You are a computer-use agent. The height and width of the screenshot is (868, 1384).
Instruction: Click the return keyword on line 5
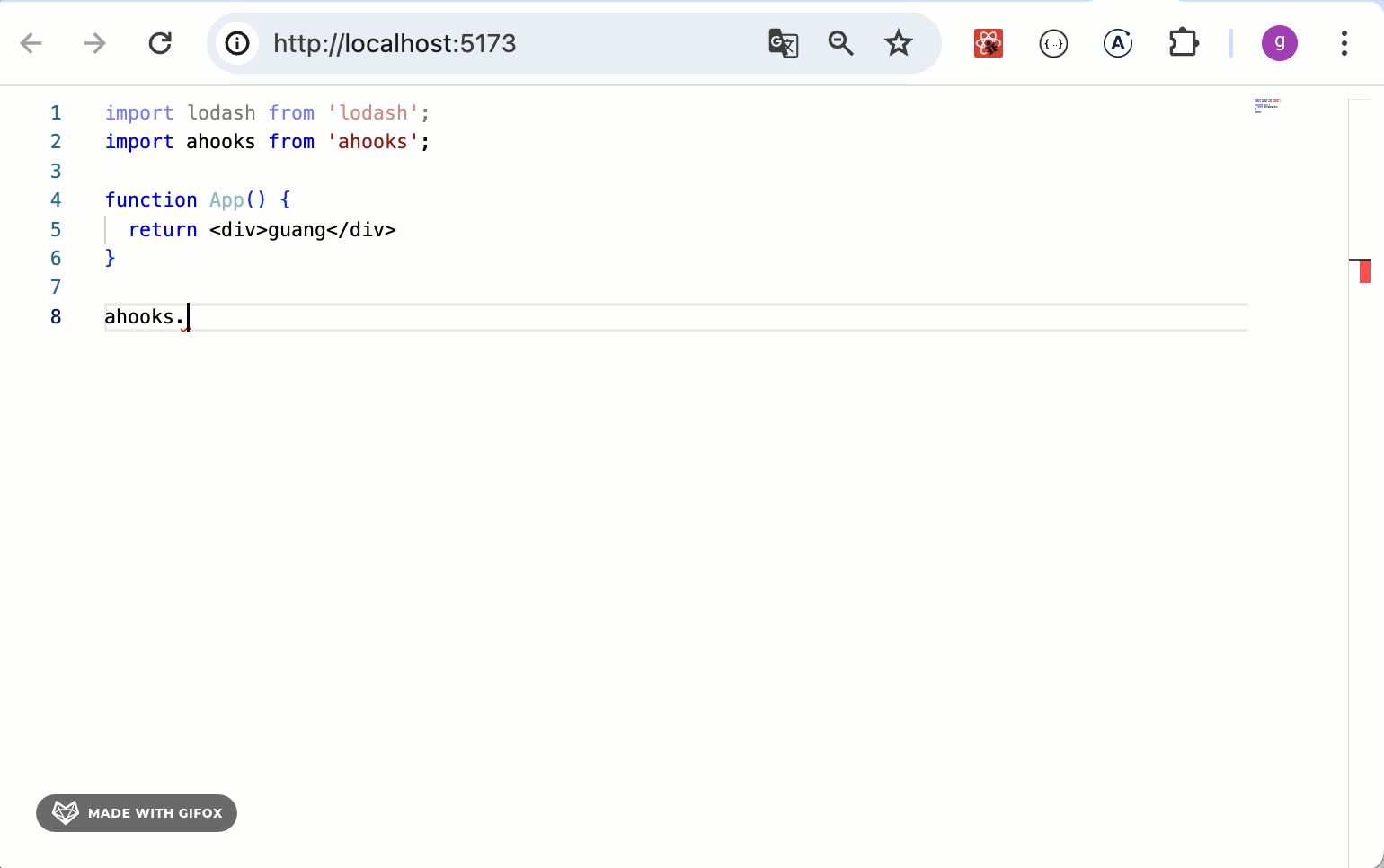163,230
